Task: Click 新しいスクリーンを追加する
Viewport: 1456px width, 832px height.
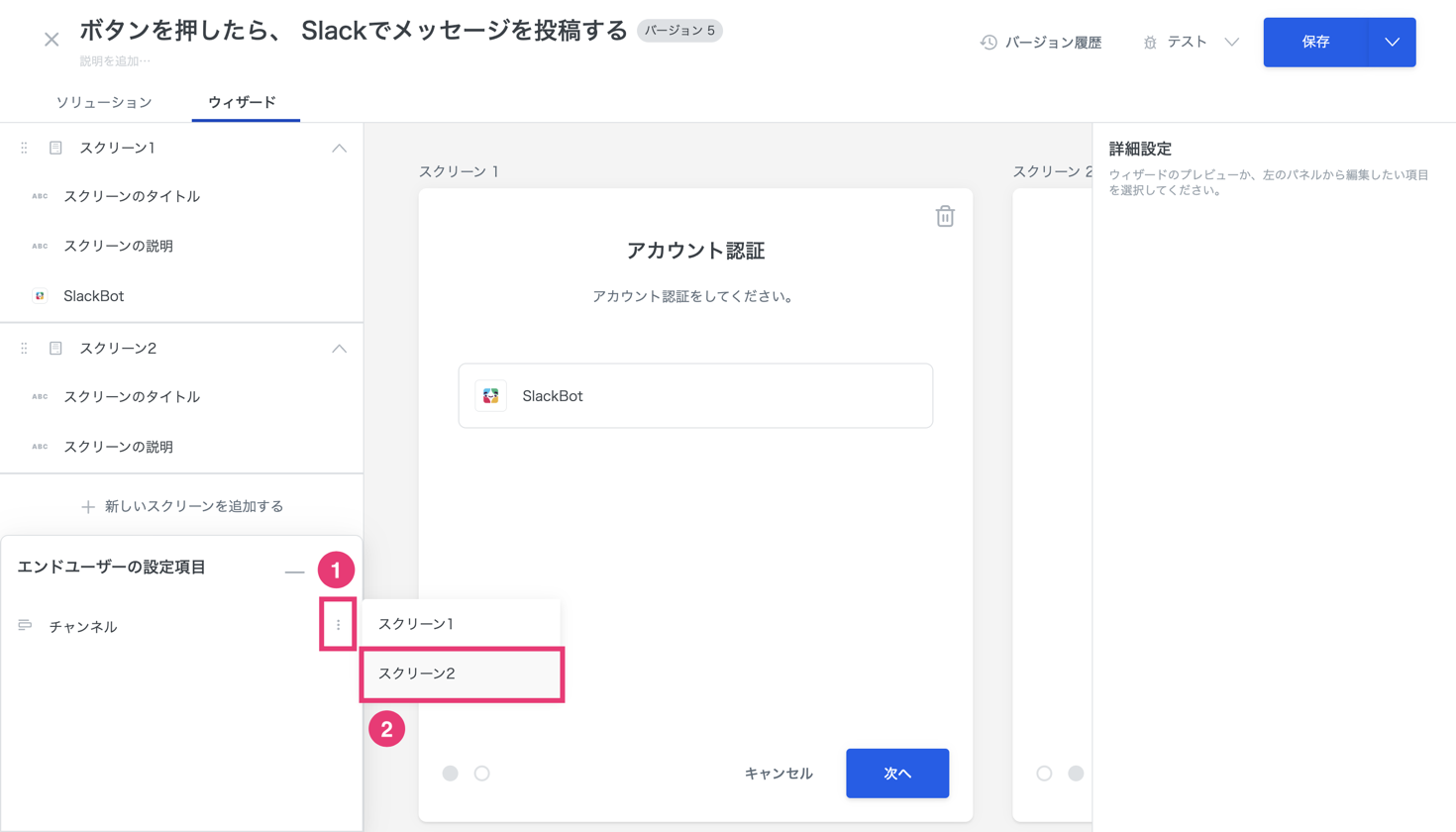Action: (182, 506)
